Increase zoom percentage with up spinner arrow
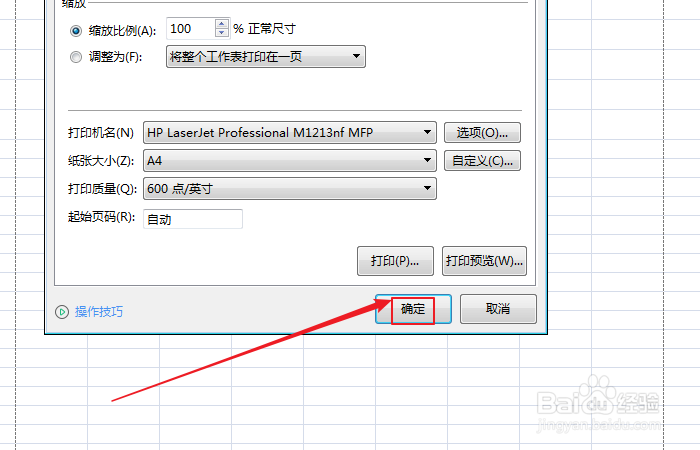The image size is (700, 450). (222, 24)
